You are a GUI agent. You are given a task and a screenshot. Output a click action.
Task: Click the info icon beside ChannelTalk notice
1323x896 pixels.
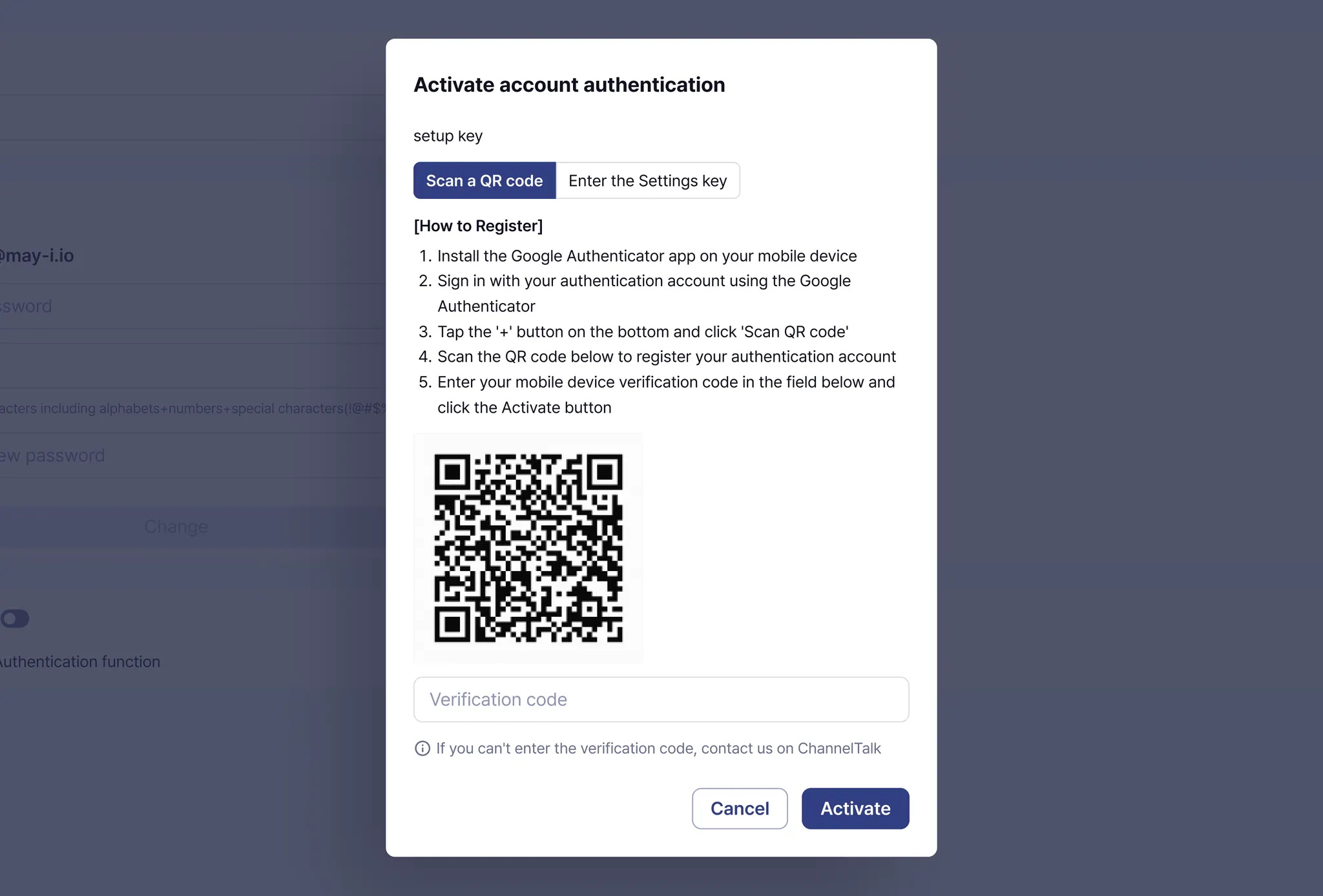tap(422, 748)
